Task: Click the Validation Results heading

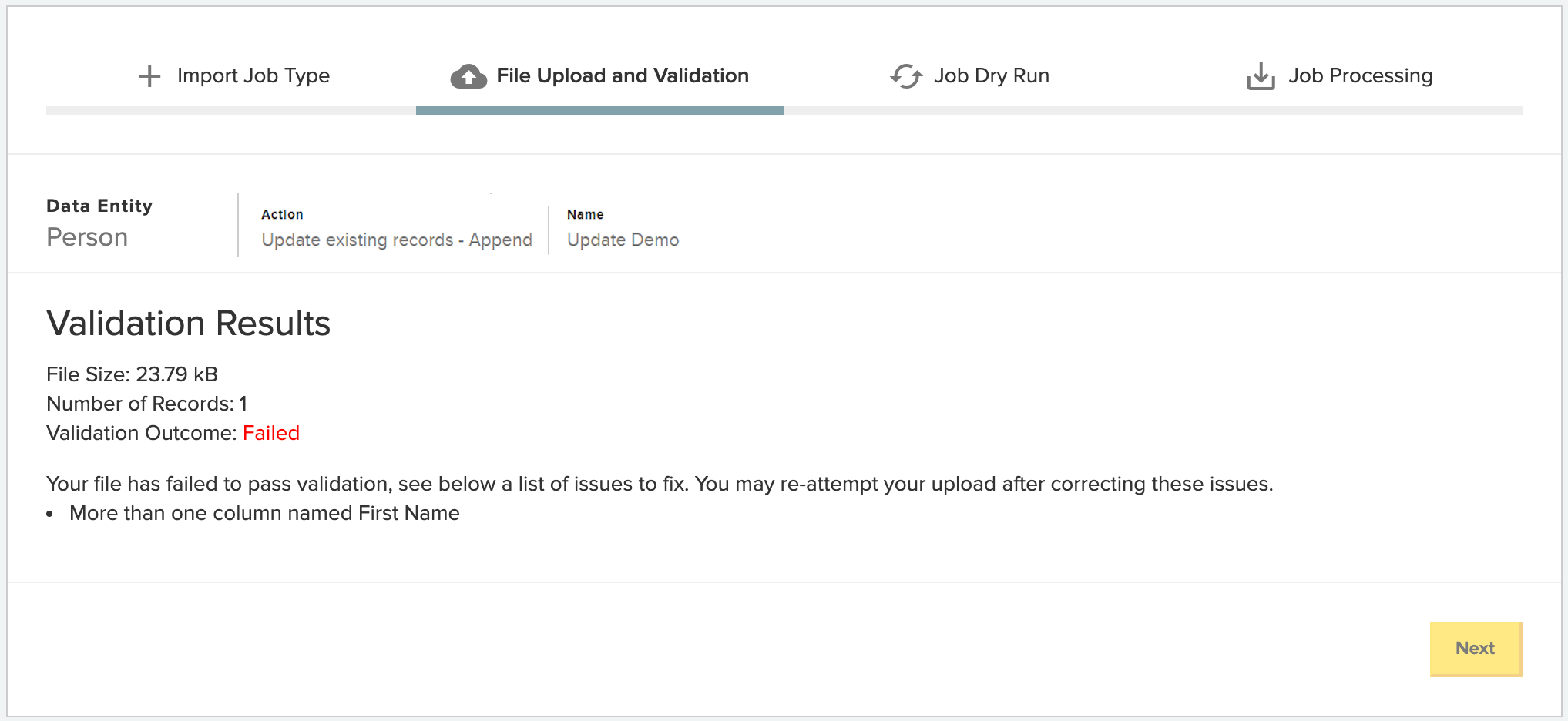Action: [x=189, y=323]
